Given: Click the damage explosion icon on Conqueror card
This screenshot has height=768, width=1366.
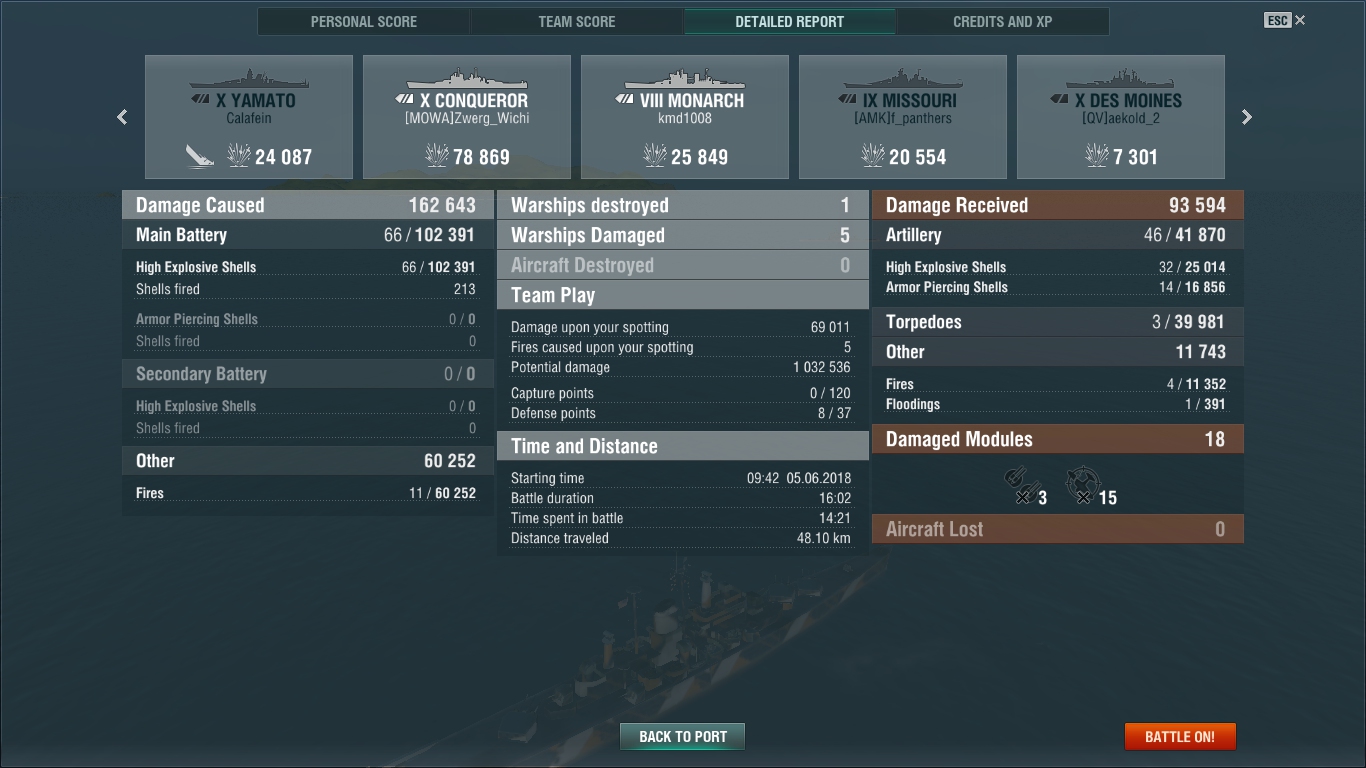Looking at the screenshot, I should point(437,155).
